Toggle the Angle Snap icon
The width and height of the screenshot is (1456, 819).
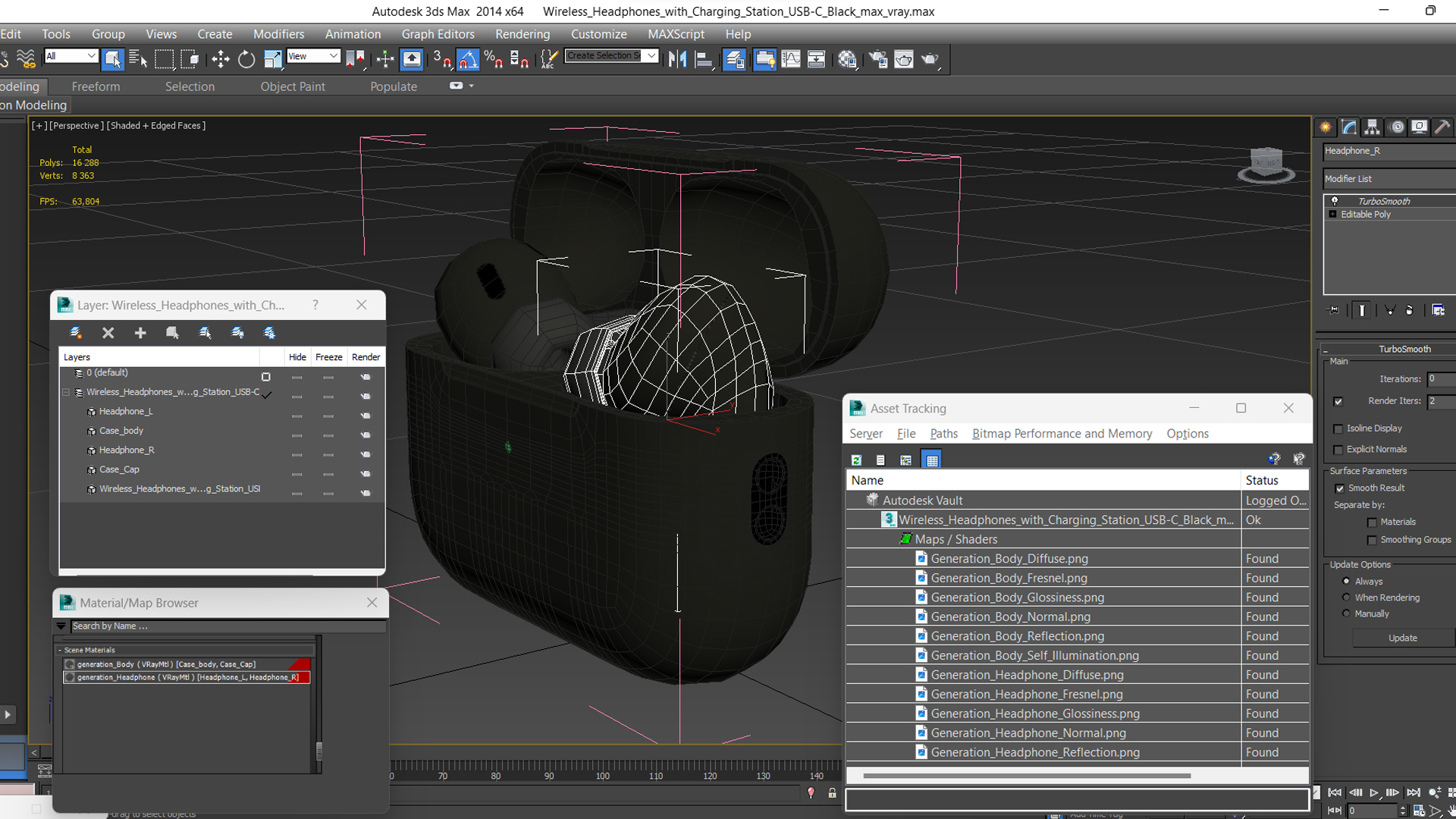click(468, 59)
